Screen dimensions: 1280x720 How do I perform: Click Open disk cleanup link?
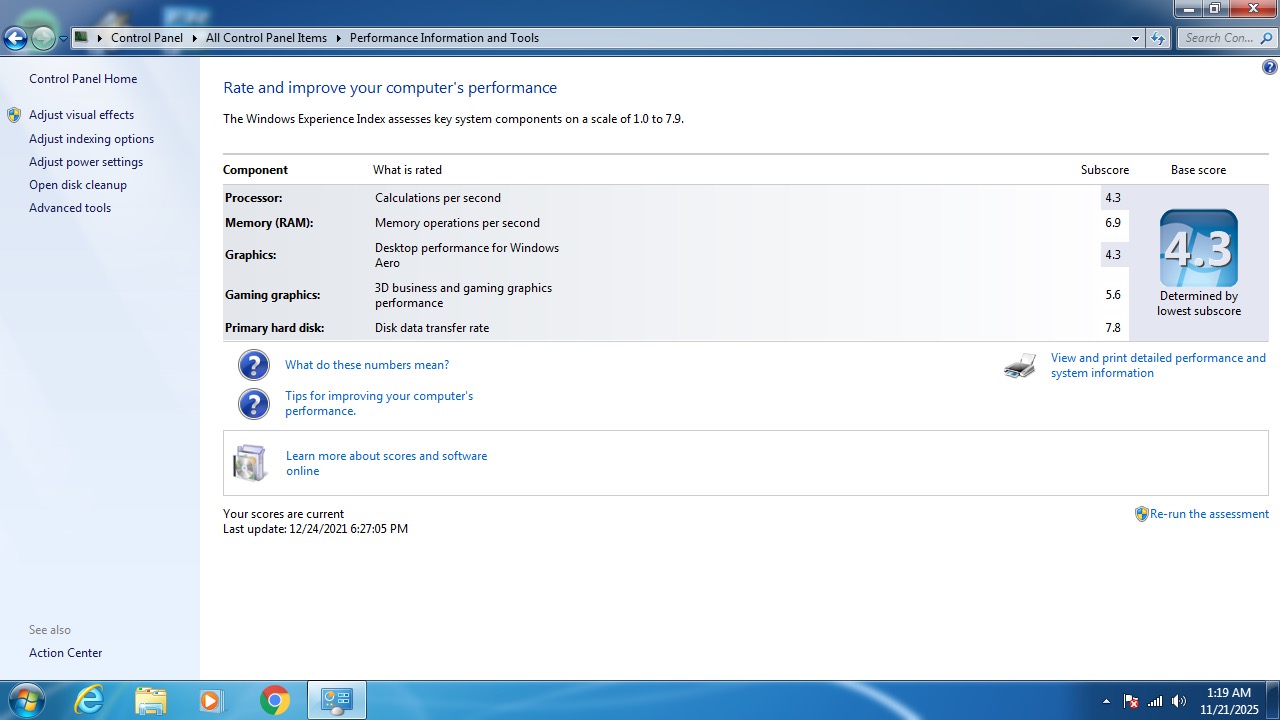tap(78, 185)
